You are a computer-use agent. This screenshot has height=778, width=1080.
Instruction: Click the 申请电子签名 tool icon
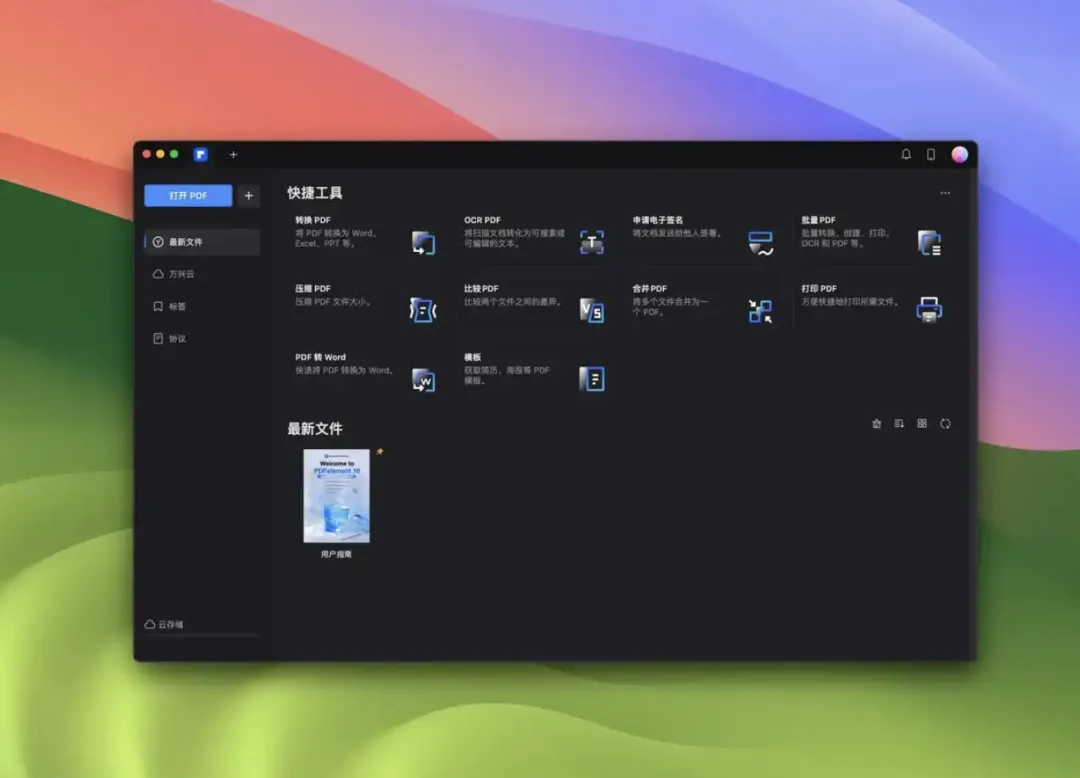[760, 243]
